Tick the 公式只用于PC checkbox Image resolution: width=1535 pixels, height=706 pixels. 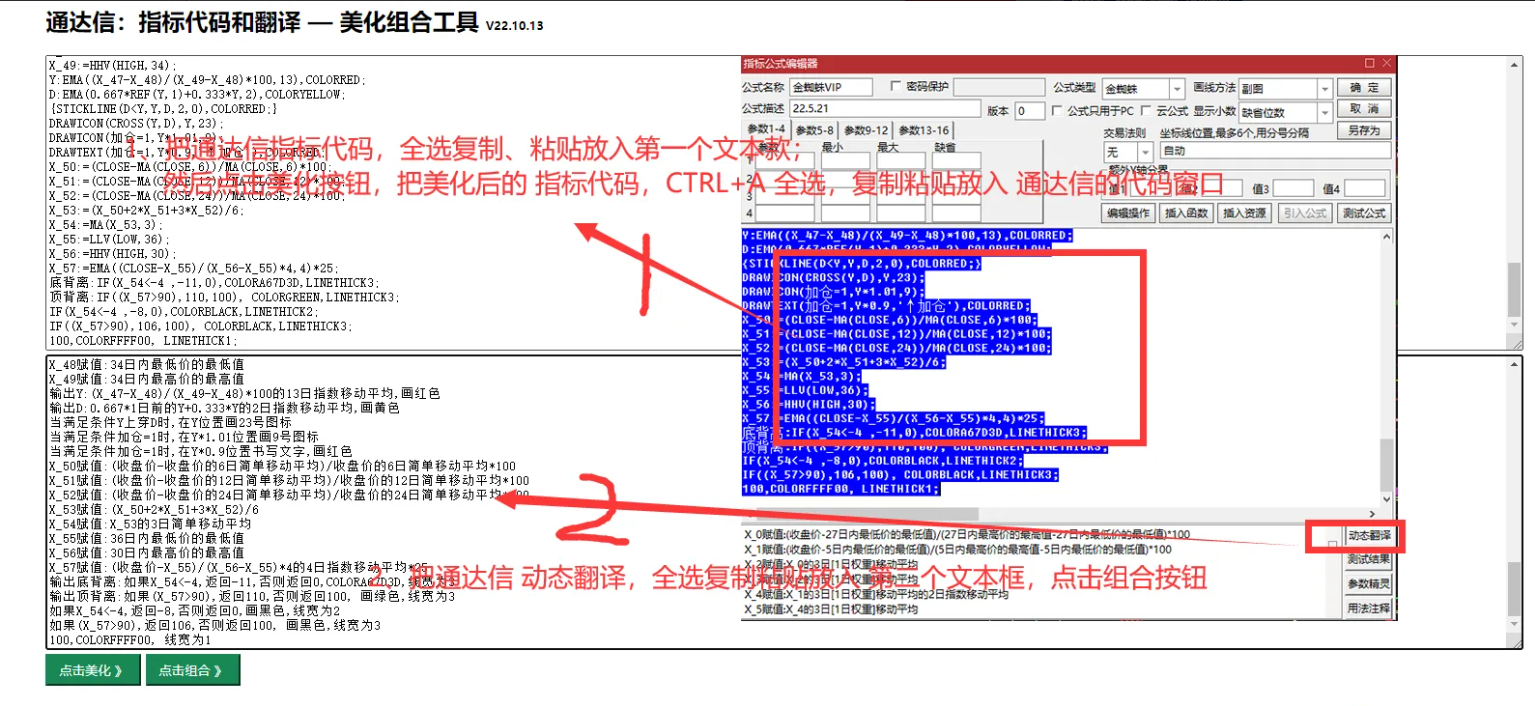click(1059, 111)
